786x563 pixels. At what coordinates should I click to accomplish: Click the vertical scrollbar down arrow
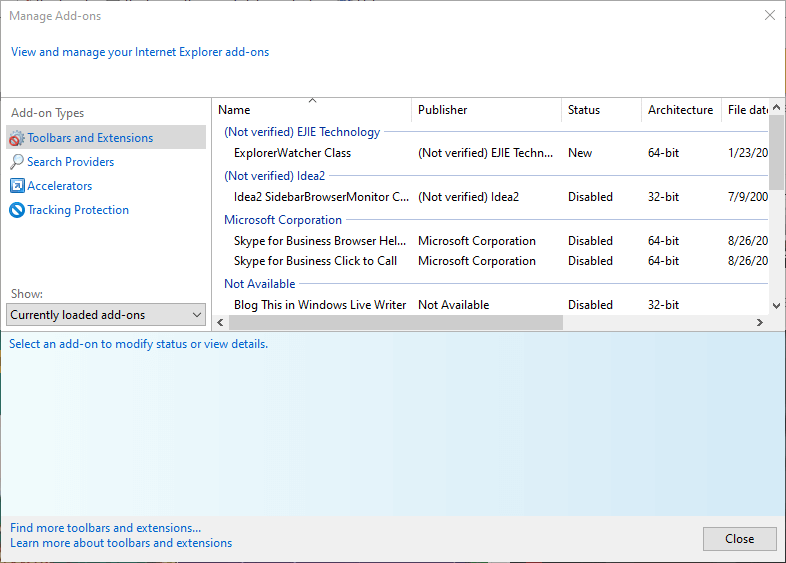point(777,305)
